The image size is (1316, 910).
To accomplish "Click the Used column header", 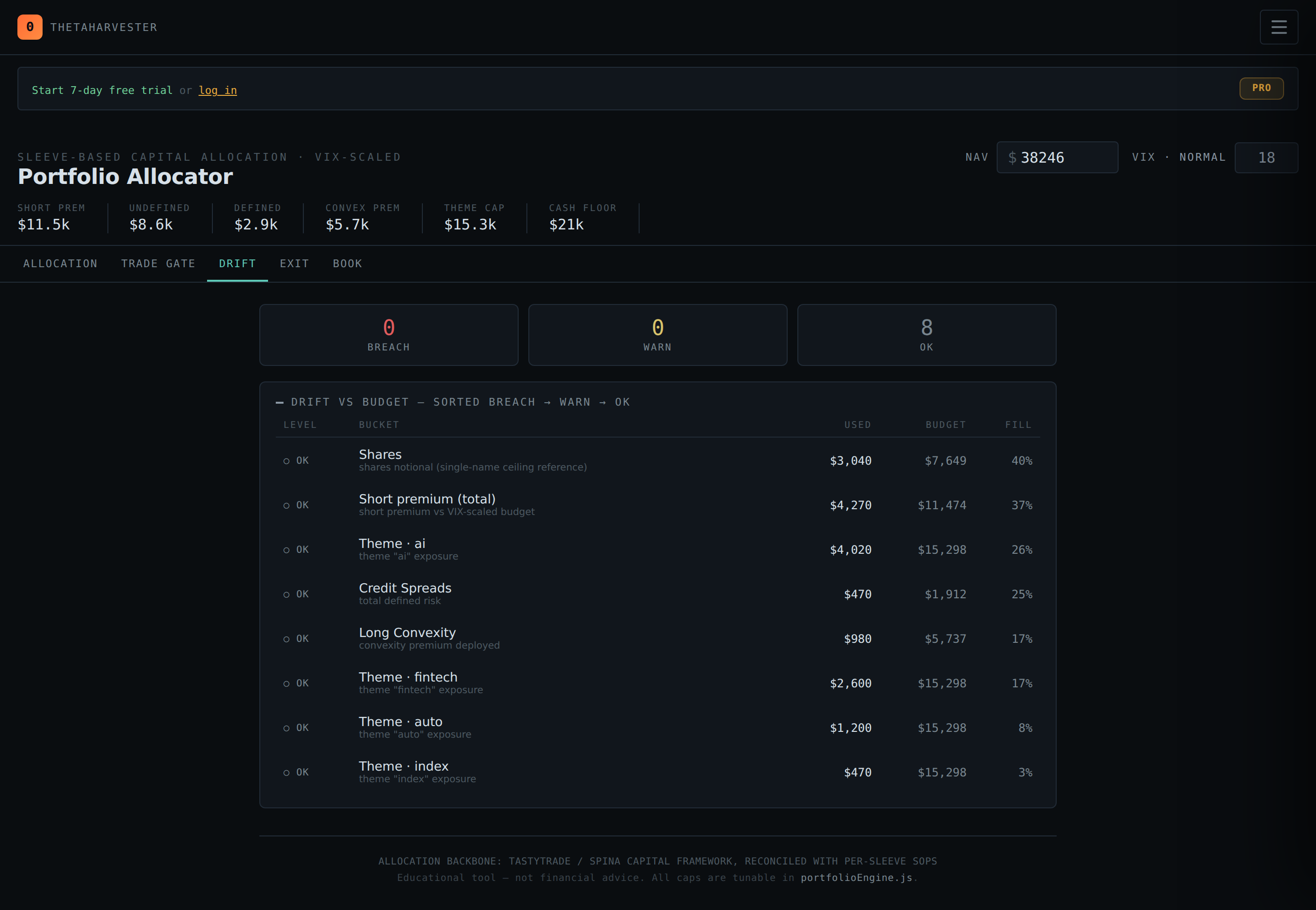I will click(857, 425).
